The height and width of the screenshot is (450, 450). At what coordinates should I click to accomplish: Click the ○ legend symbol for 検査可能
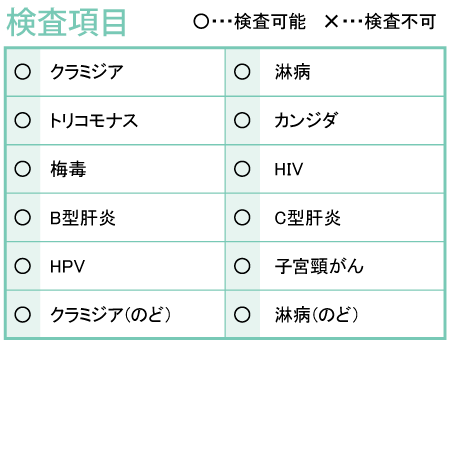tap(201, 22)
